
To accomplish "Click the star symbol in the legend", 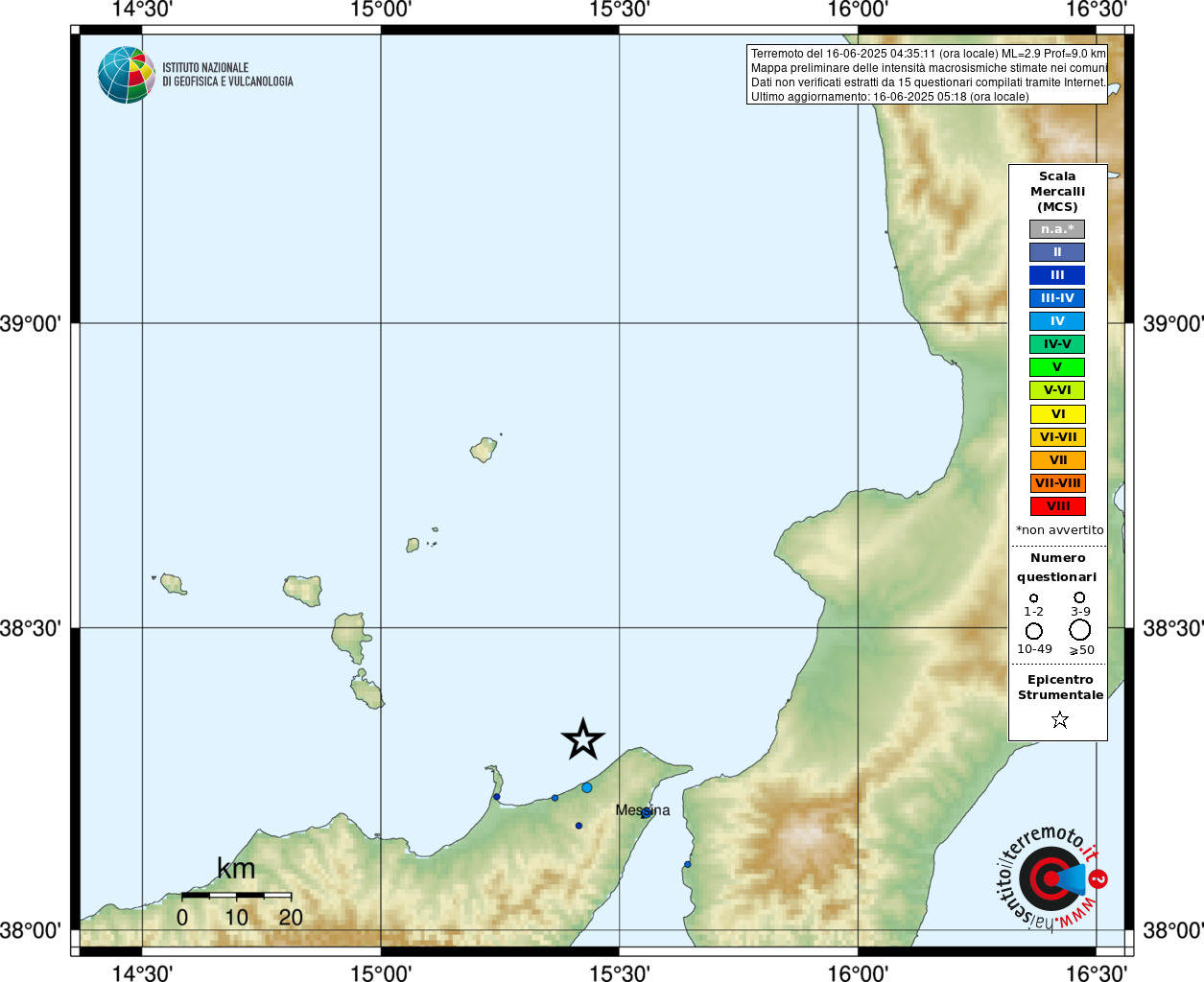I will [1059, 719].
